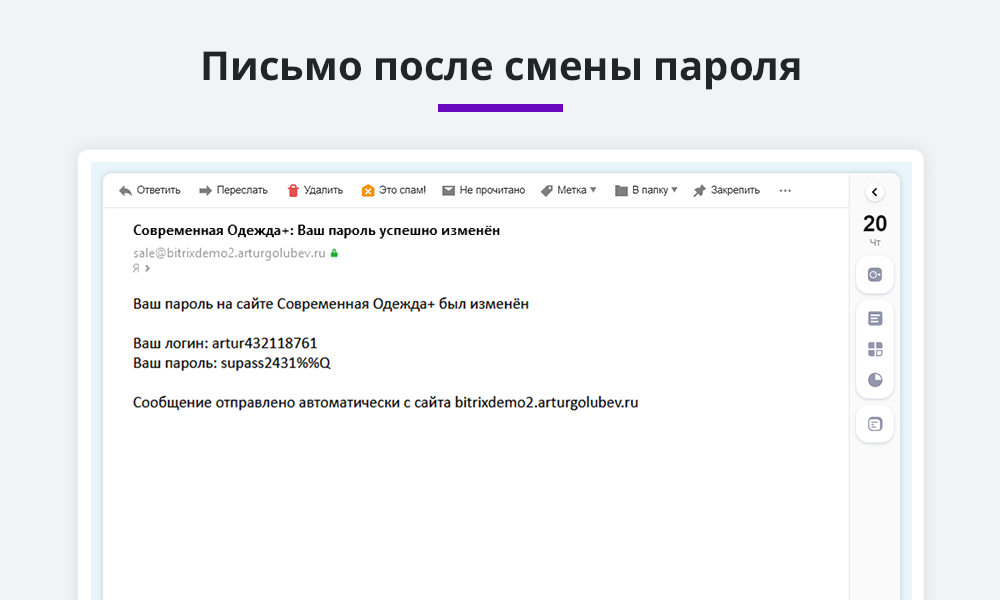Open the pie chart widget in sidebar
The width and height of the screenshot is (1000, 600).
coord(874,380)
